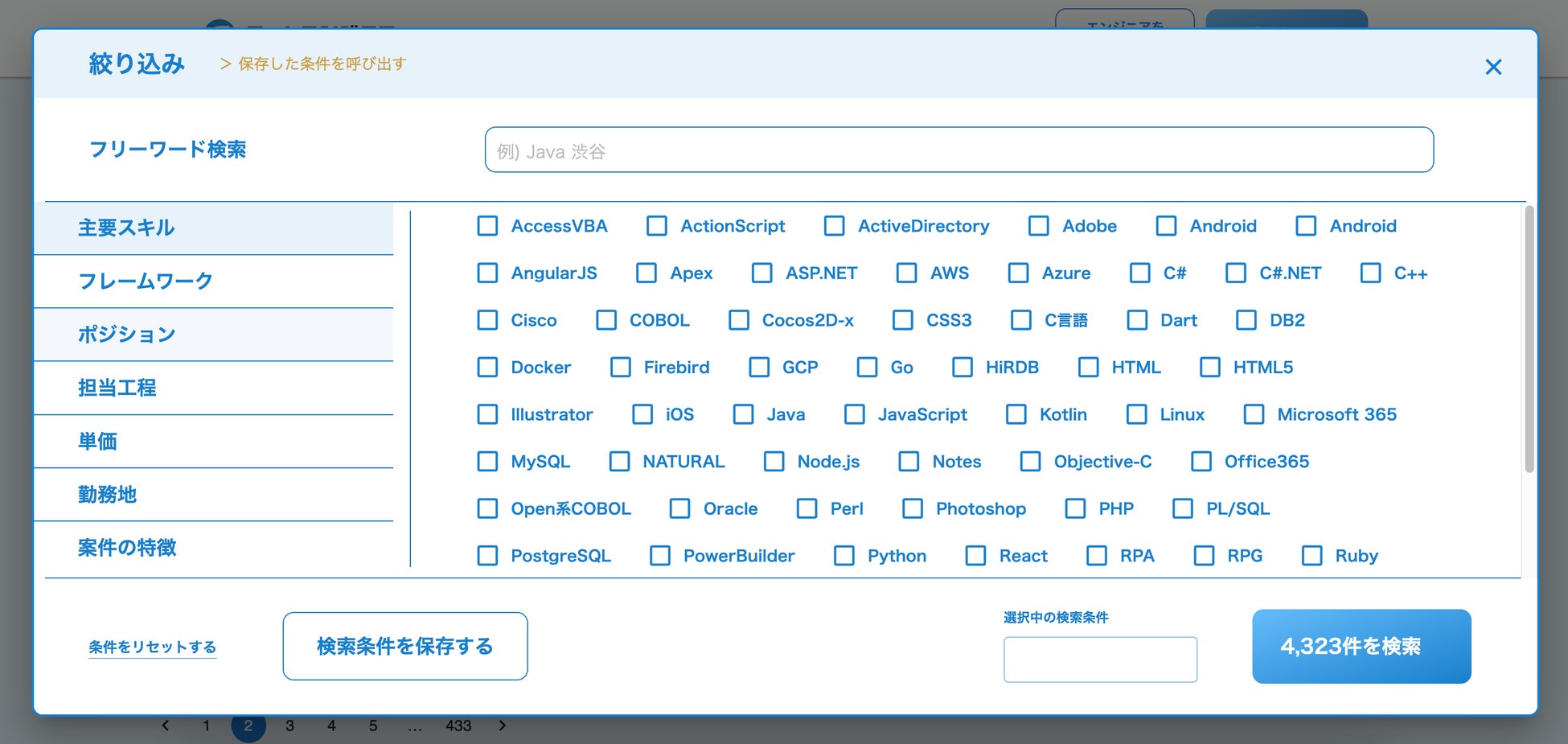
Task: Switch to the フレームワーク category tab
Action: click(213, 281)
